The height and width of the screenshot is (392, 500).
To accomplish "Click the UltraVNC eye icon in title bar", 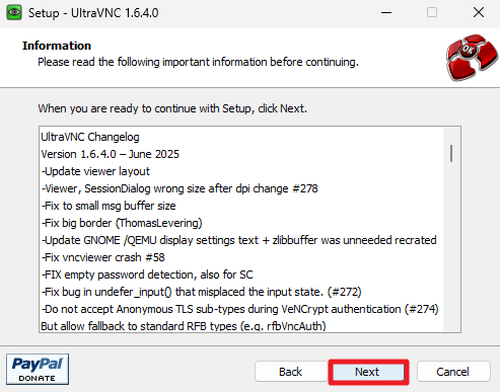I will (x=14, y=13).
